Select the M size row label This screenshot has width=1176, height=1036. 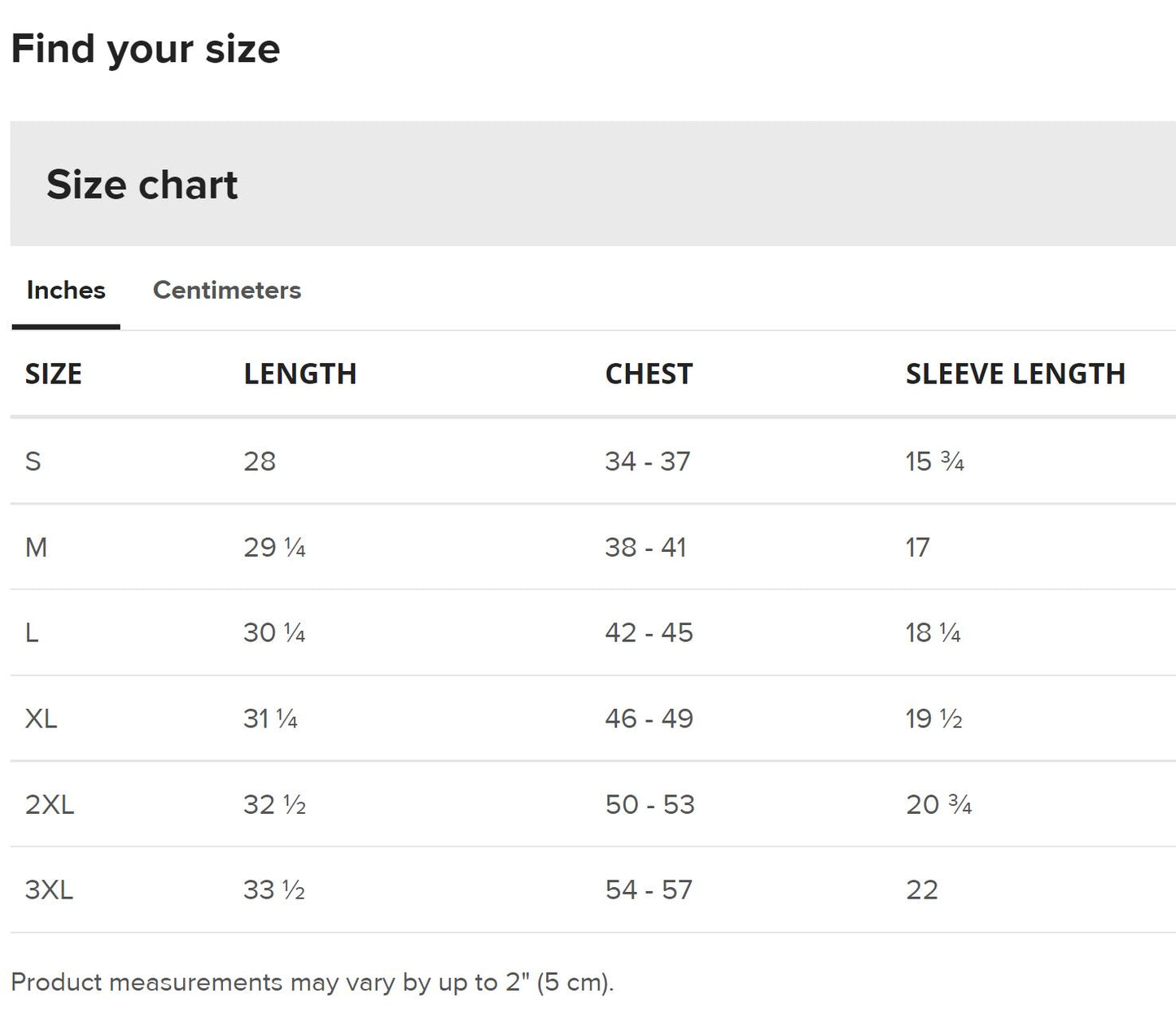pyautogui.click(x=37, y=548)
